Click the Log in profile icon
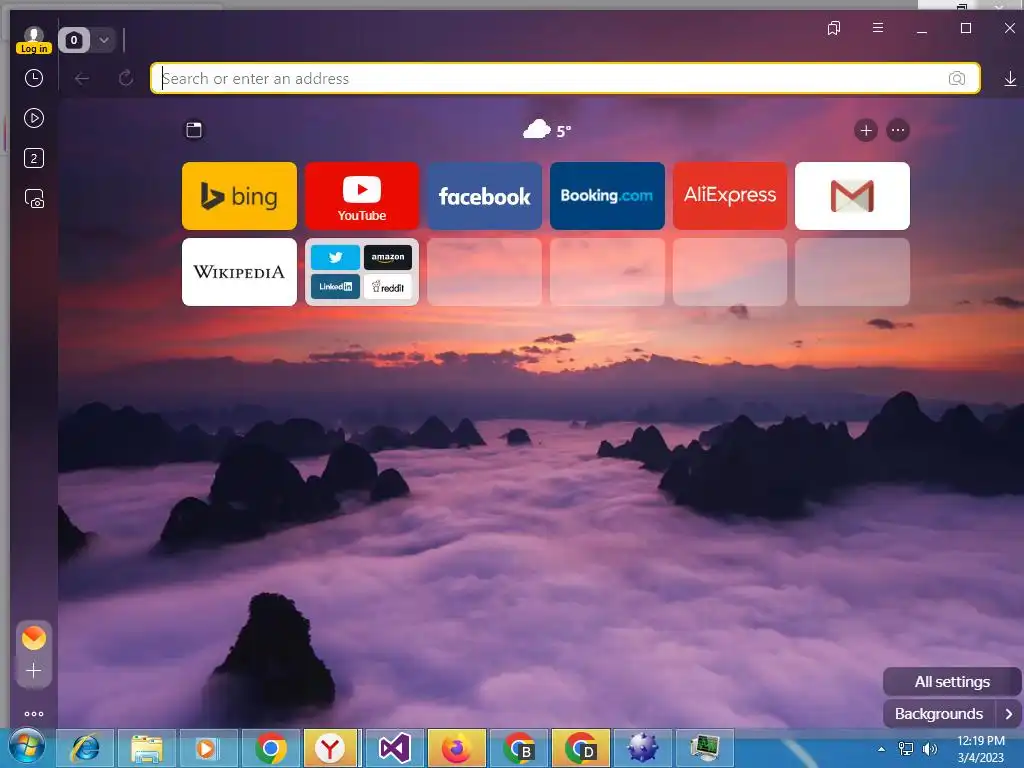 click(x=33, y=40)
